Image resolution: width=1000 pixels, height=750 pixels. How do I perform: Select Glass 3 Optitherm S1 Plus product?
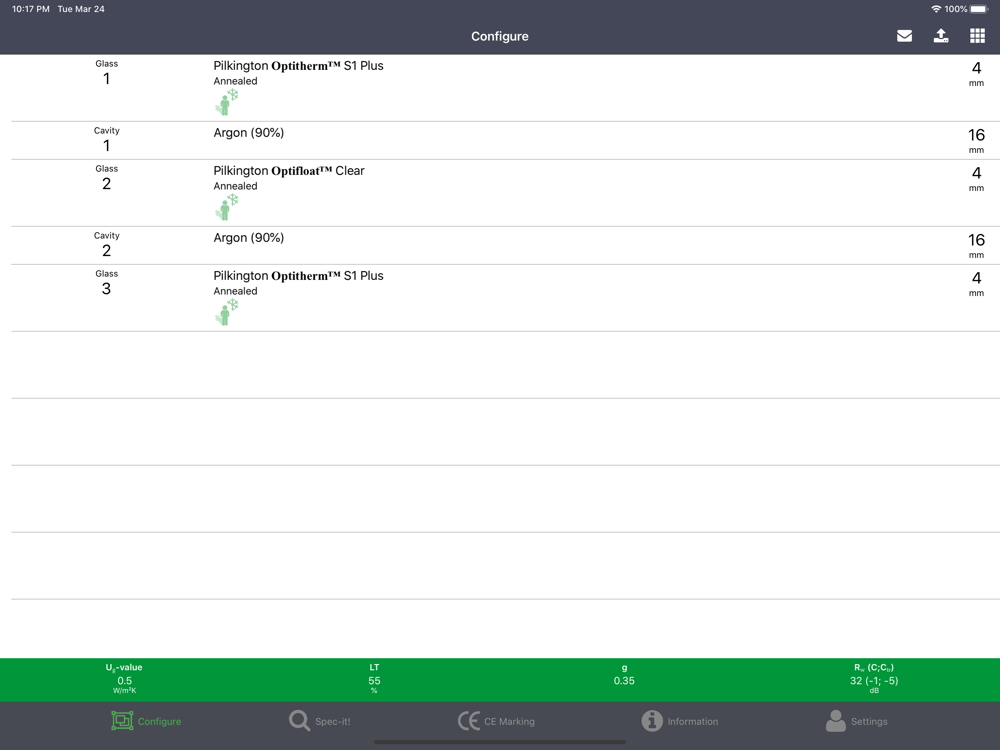tap(298, 276)
